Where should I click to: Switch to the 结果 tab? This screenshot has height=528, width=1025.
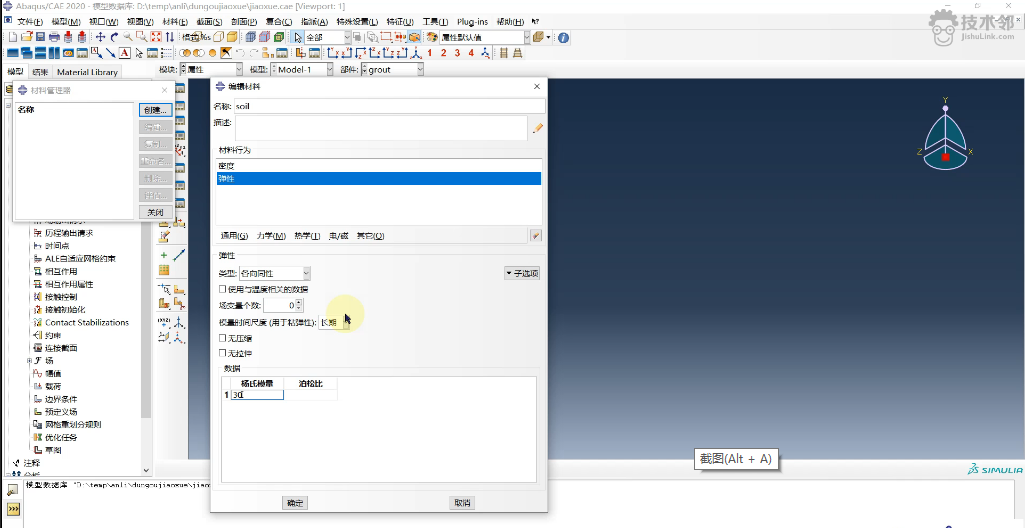[x=40, y=72]
